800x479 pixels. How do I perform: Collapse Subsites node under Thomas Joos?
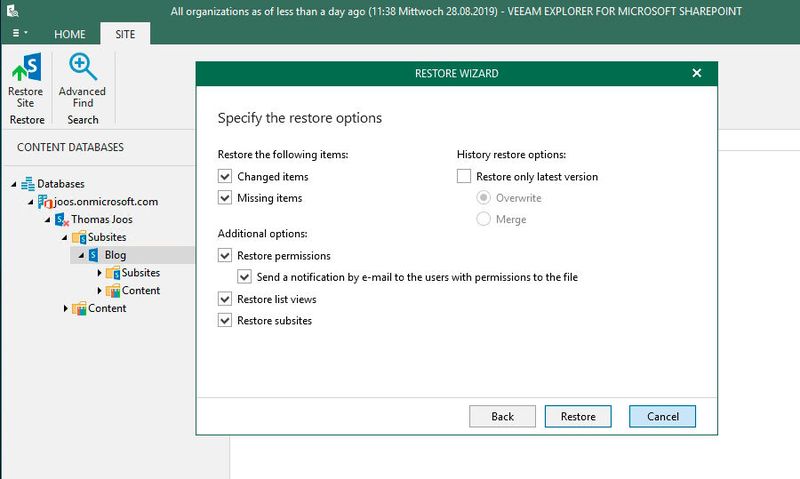tap(65, 238)
